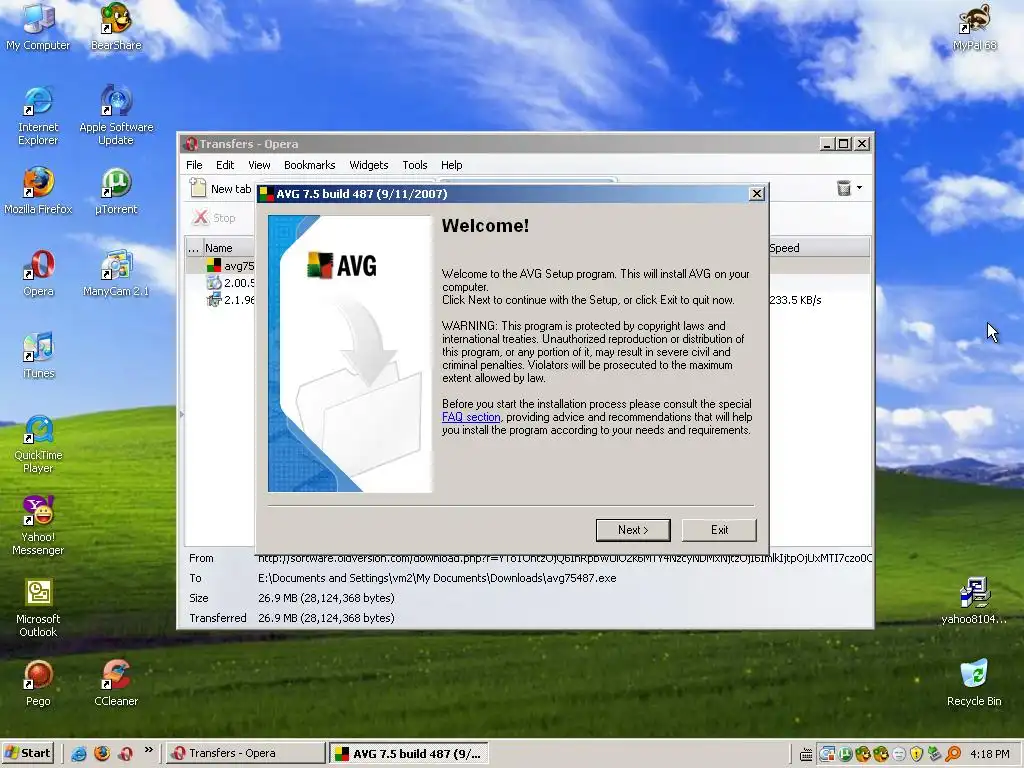The width and height of the screenshot is (1024, 768).
Task: Select the Apple Software Update desktop icon
Action: [x=116, y=116]
